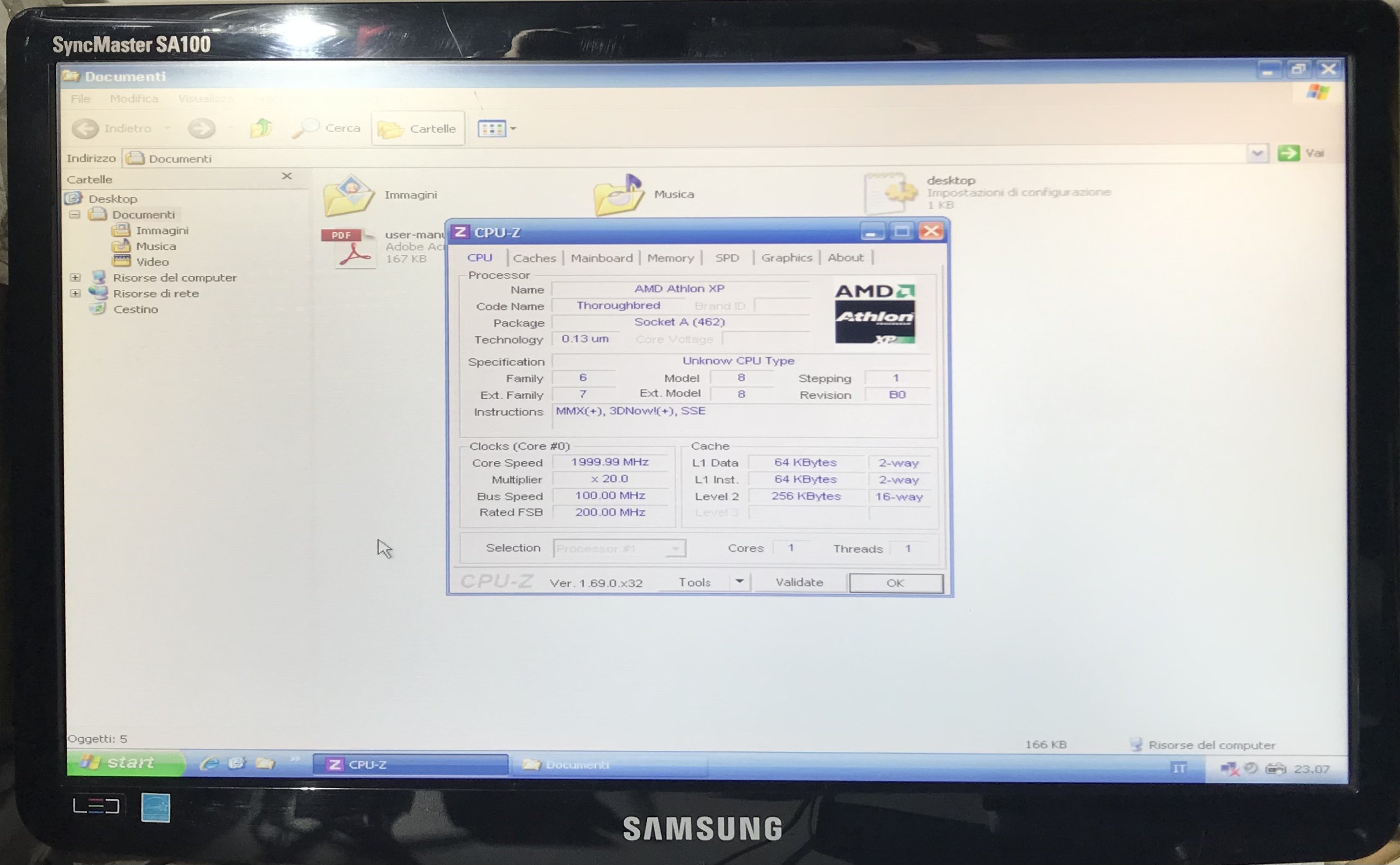Image resolution: width=1400 pixels, height=865 pixels.
Task: Switch to the Memory tab
Action: 670,258
